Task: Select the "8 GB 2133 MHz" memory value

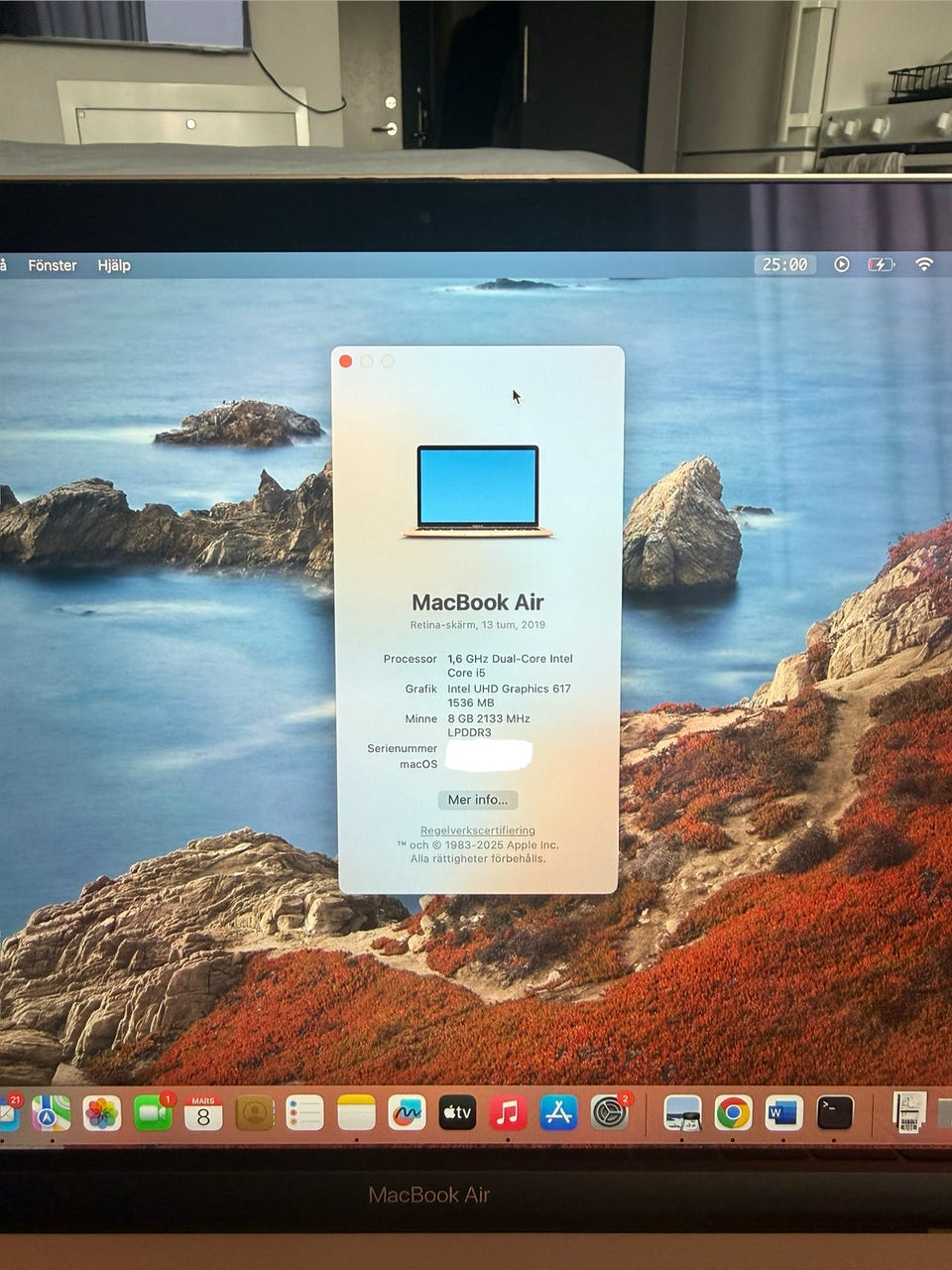Action: click(489, 718)
